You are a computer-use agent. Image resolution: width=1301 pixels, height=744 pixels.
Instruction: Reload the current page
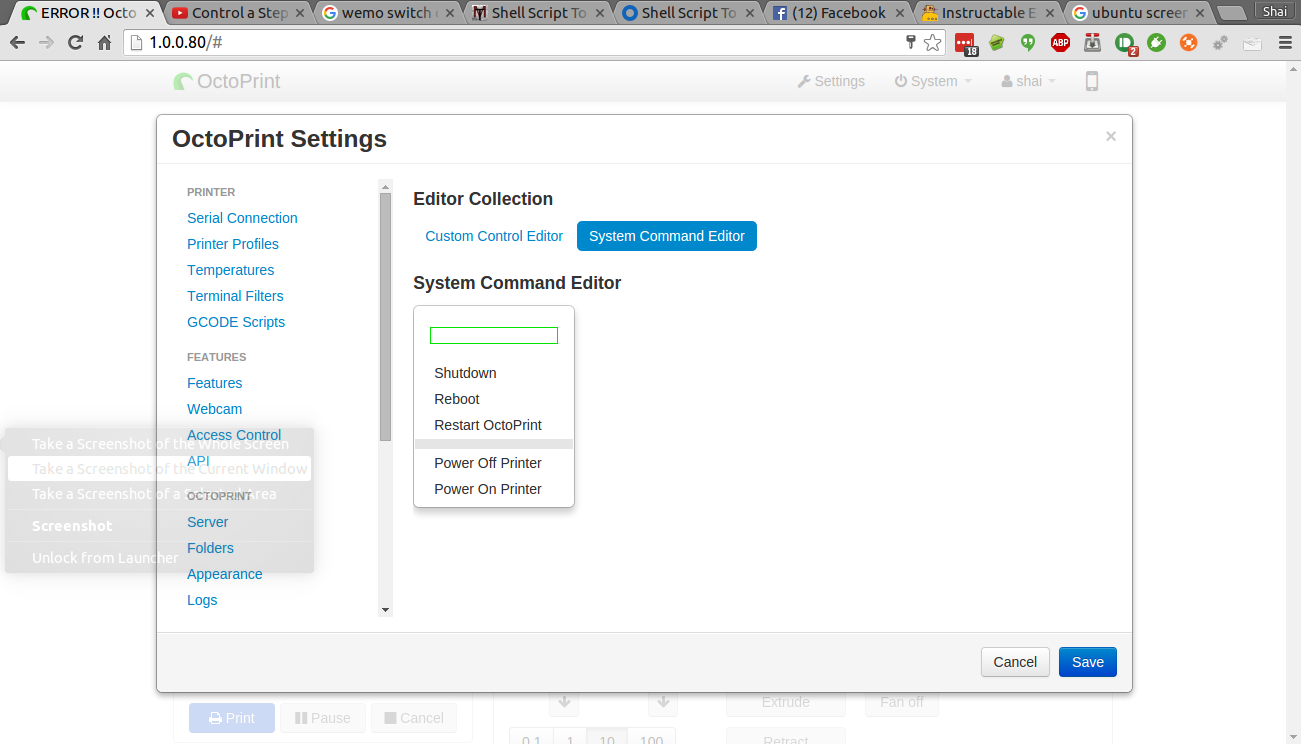click(75, 43)
